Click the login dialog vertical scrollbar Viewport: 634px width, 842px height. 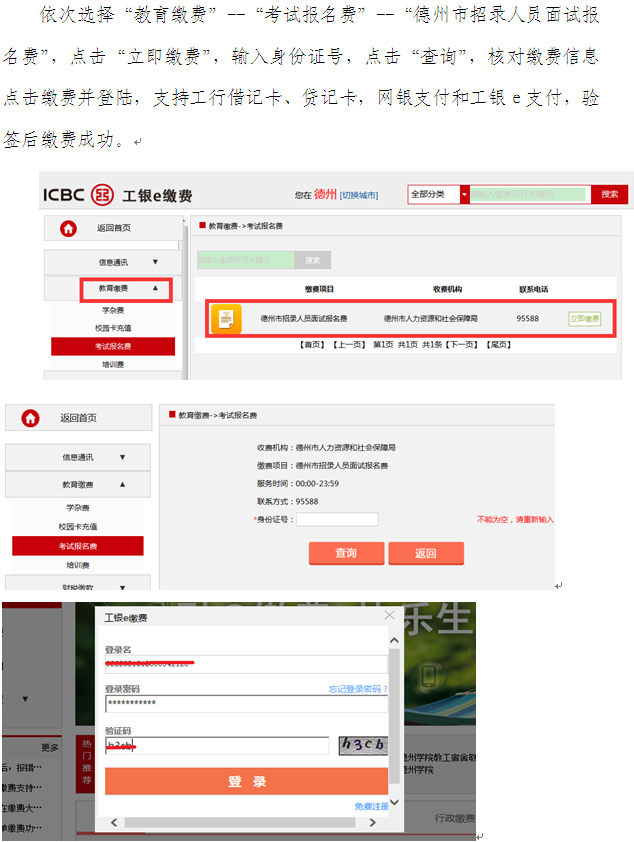pyautogui.click(x=394, y=714)
